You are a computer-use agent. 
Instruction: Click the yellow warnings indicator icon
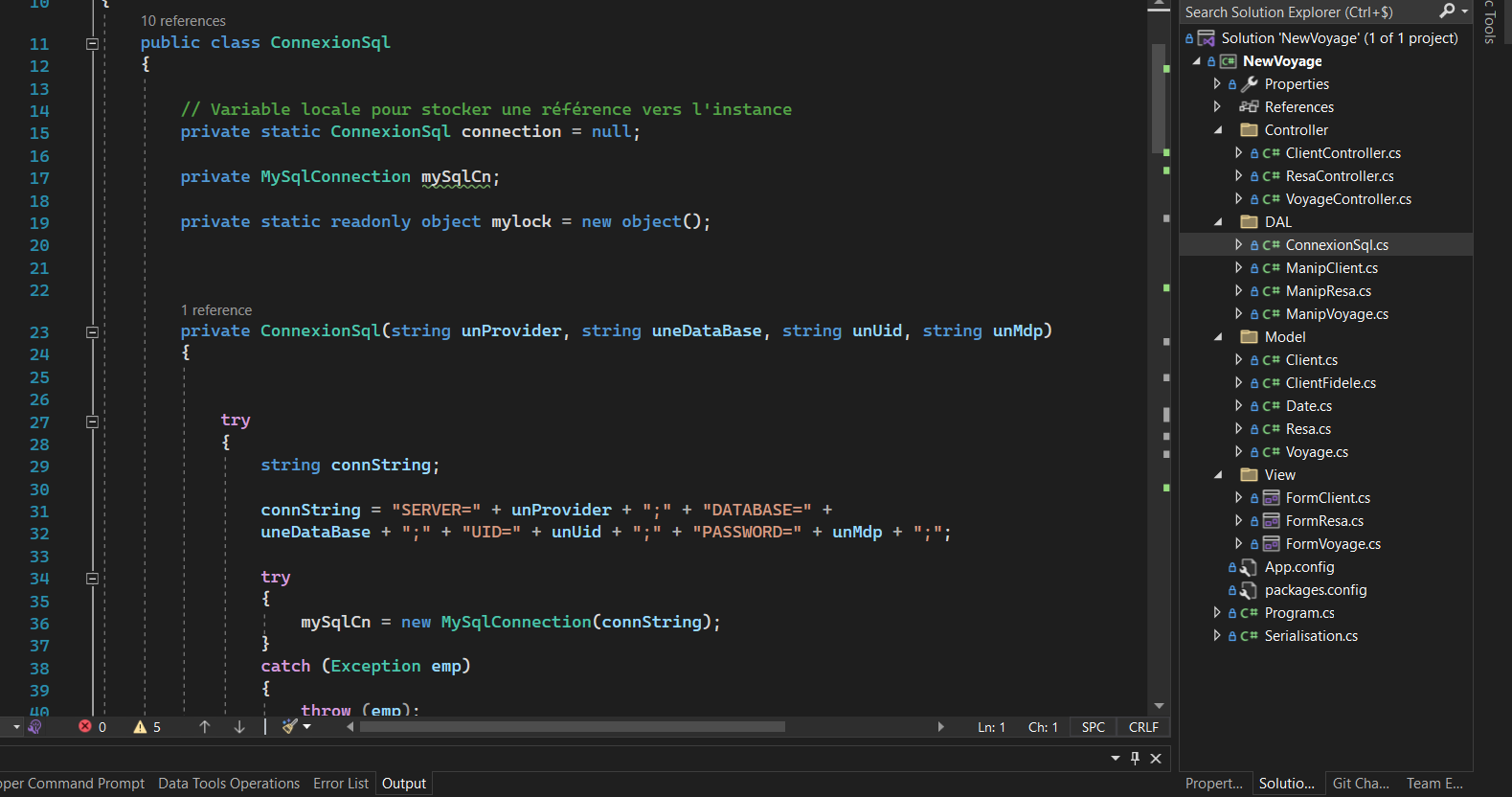(140, 727)
